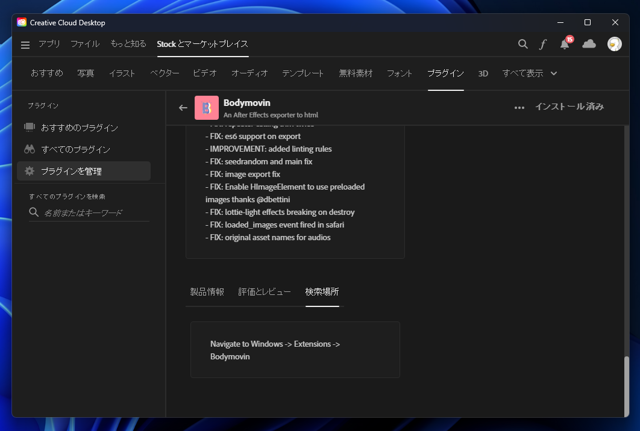
Task: Click the FIX: es6 support on export line
Action: point(253,136)
